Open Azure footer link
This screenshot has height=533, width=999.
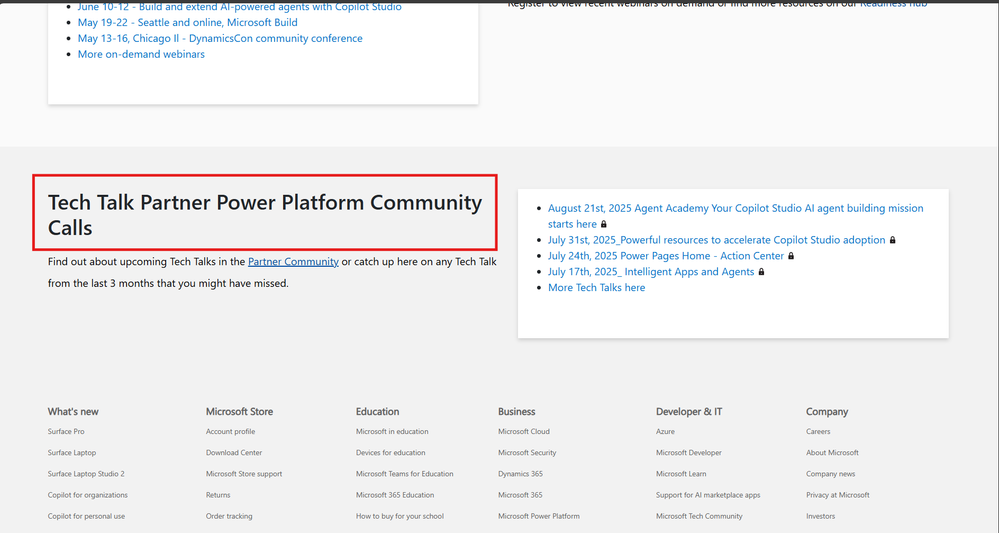click(x=665, y=432)
